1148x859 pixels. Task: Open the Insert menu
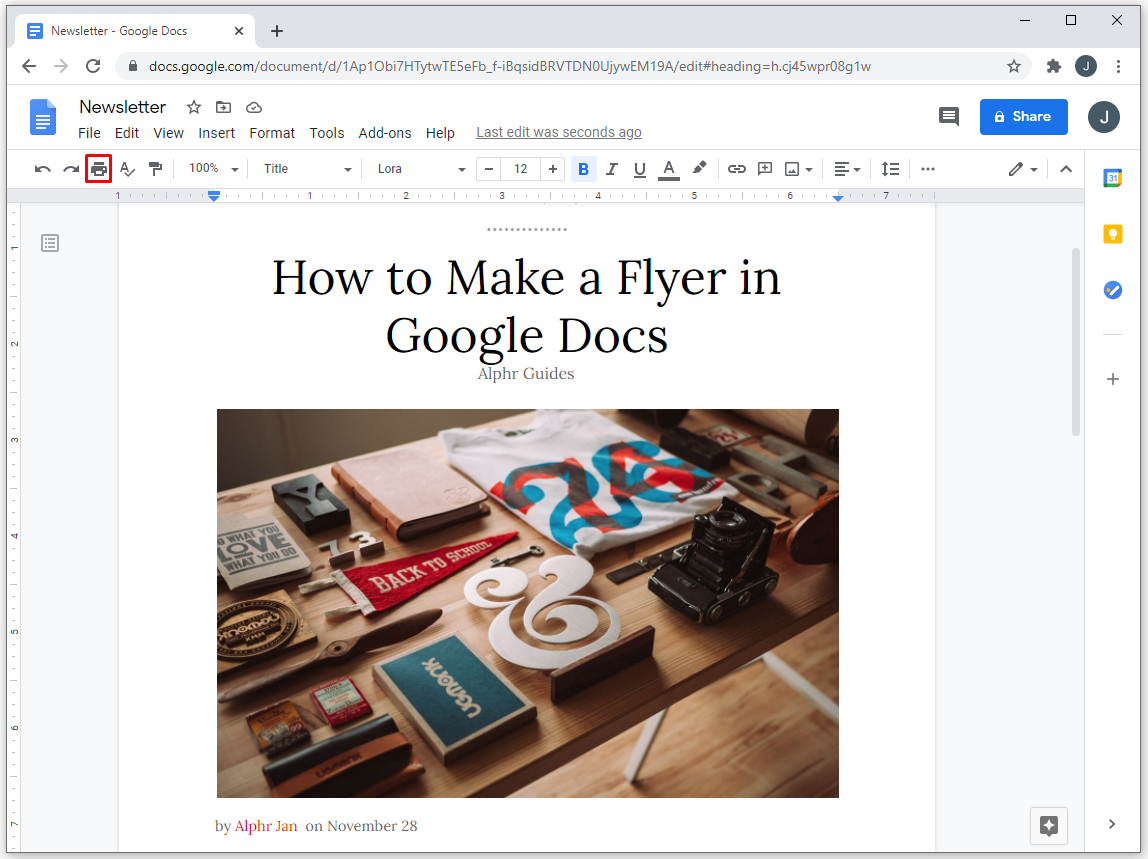pos(217,132)
